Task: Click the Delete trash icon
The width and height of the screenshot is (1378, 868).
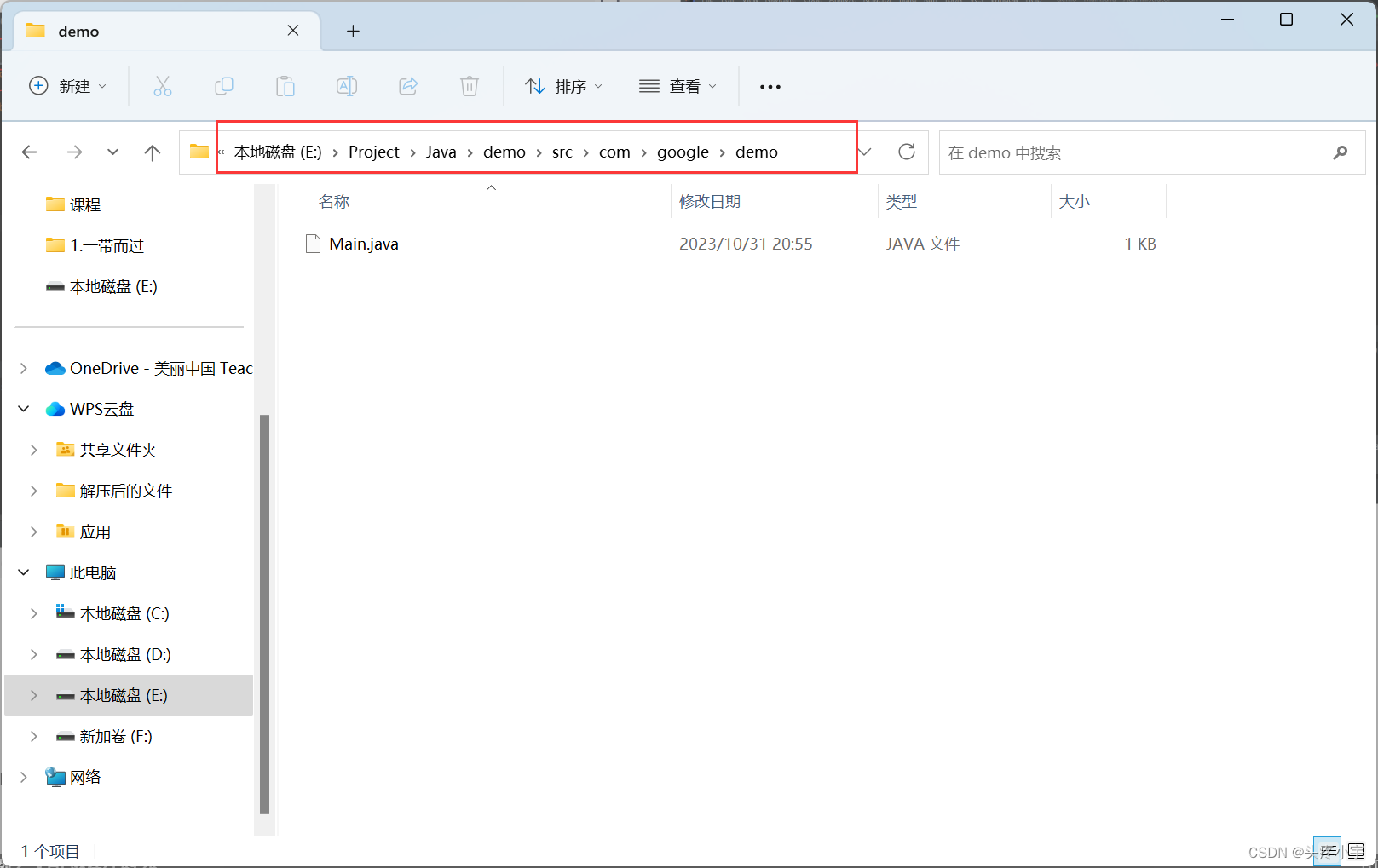Action: 470,86
